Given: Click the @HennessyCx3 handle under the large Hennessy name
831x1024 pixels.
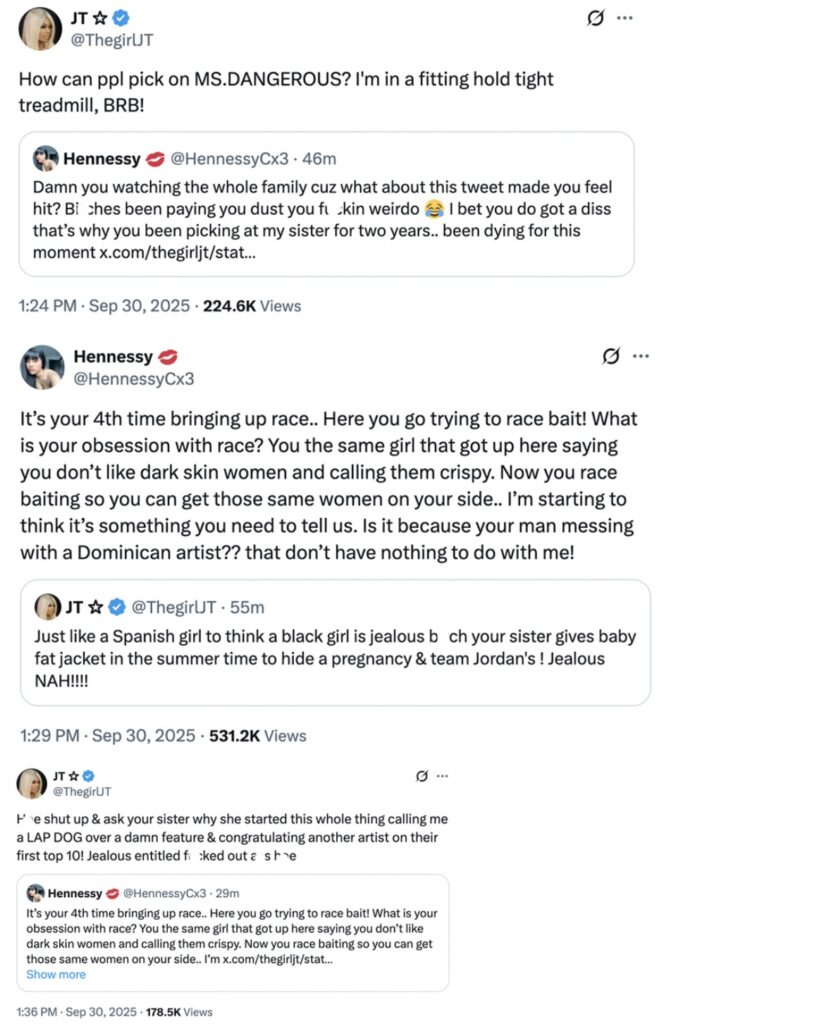Looking at the screenshot, I should (x=134, y=379).
